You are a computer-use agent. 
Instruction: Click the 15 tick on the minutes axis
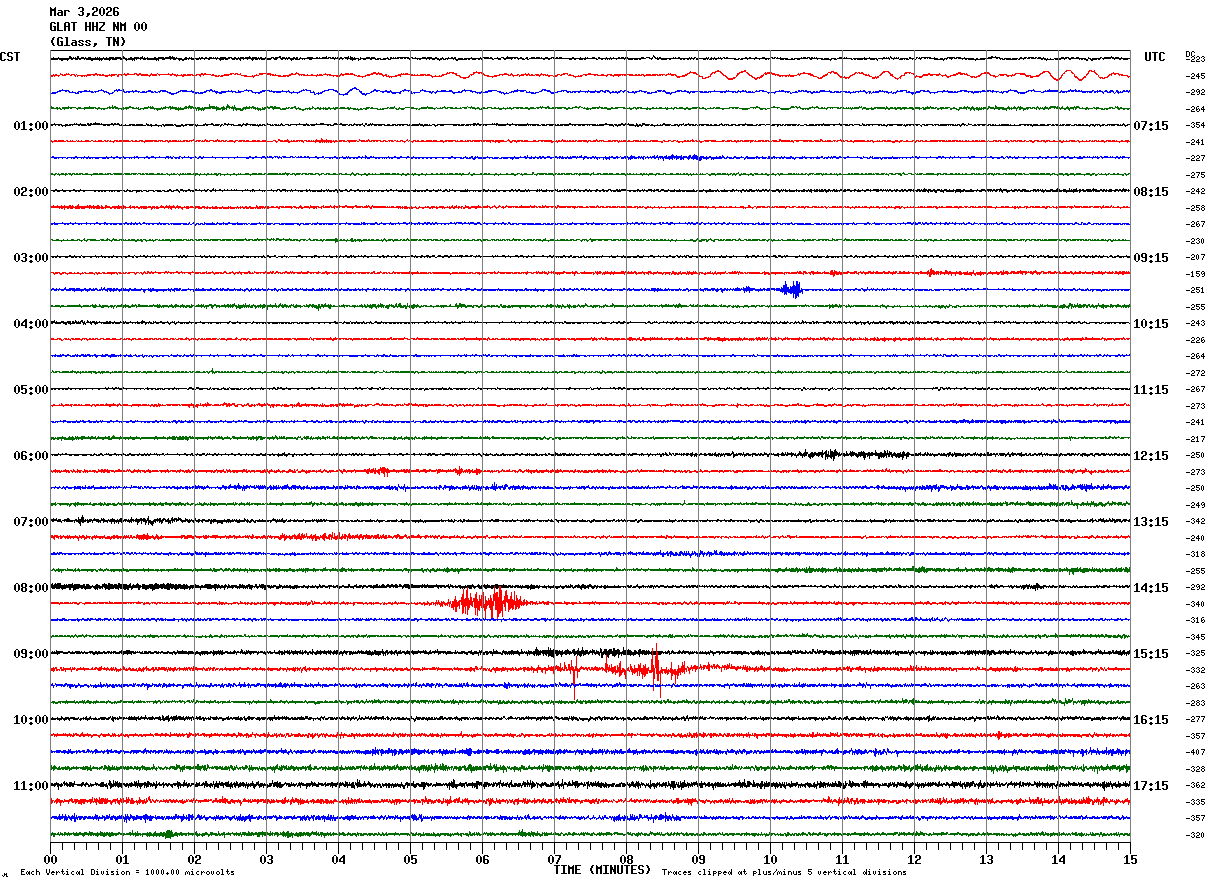pos(1129,859)
